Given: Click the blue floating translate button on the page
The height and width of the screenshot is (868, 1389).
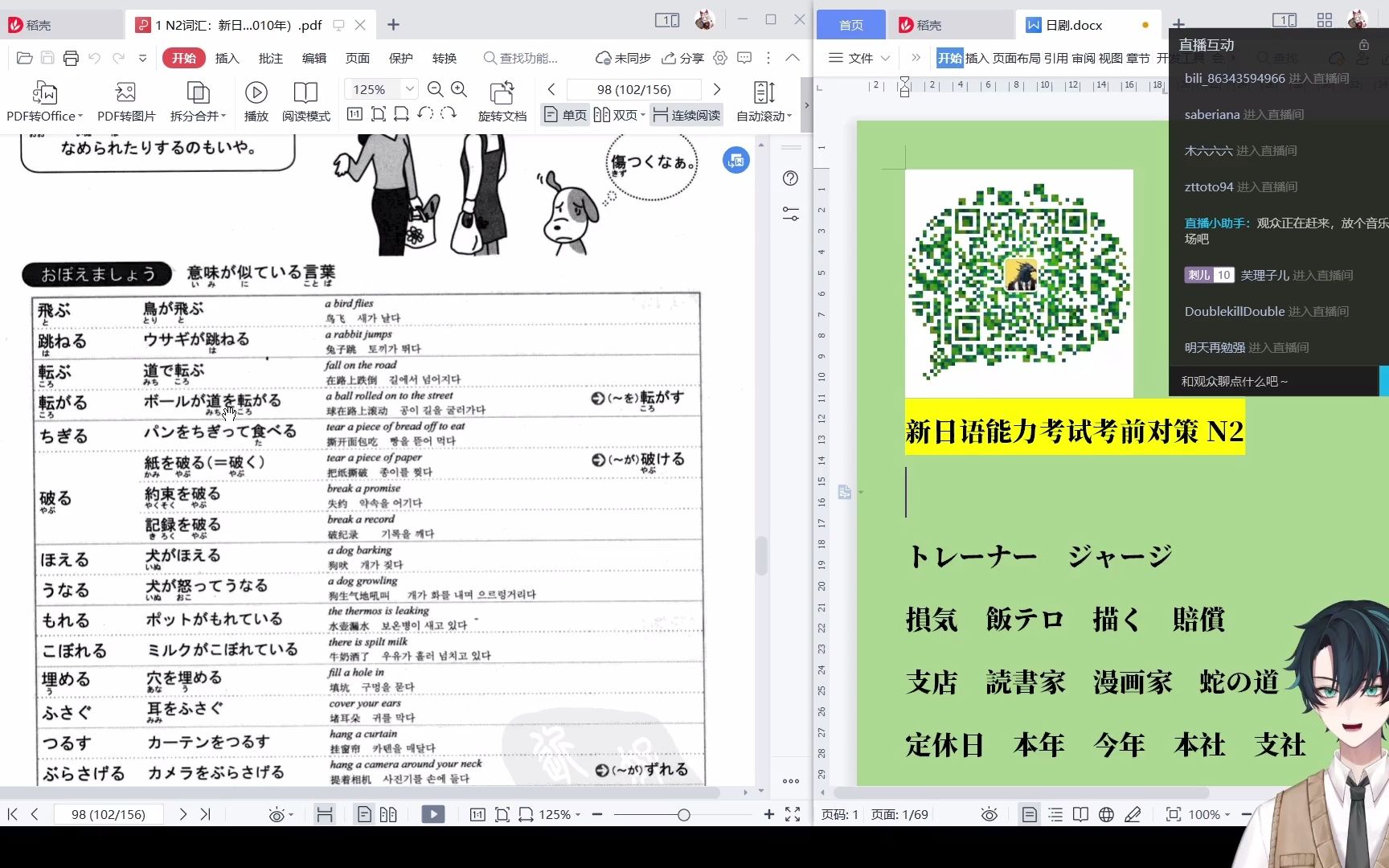Looking at the screenshot, I should pos(736,161).
